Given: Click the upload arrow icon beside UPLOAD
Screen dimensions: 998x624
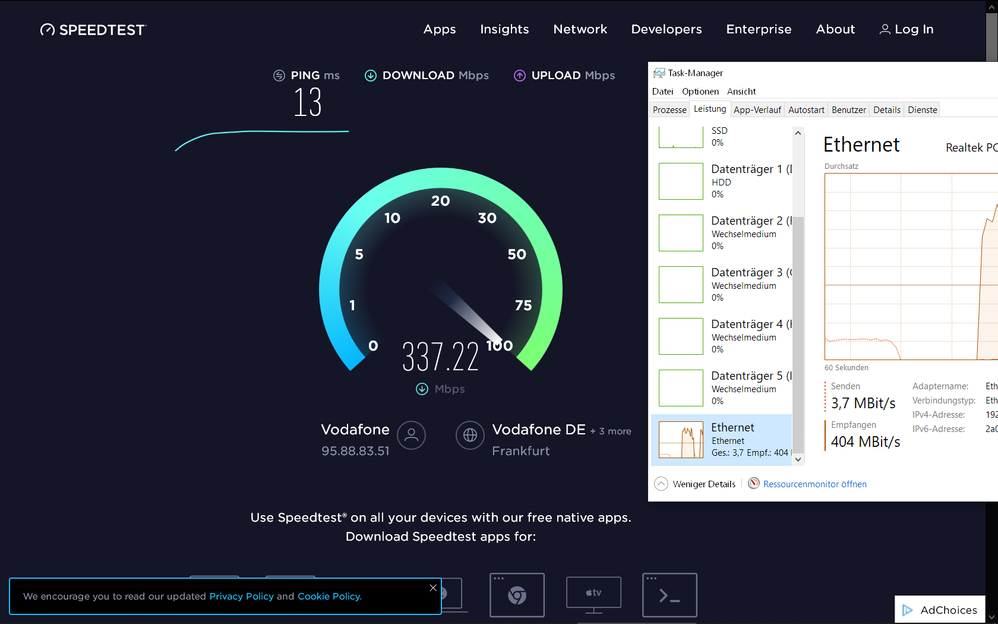Looking at the screenshot, I should click(519, 76).
